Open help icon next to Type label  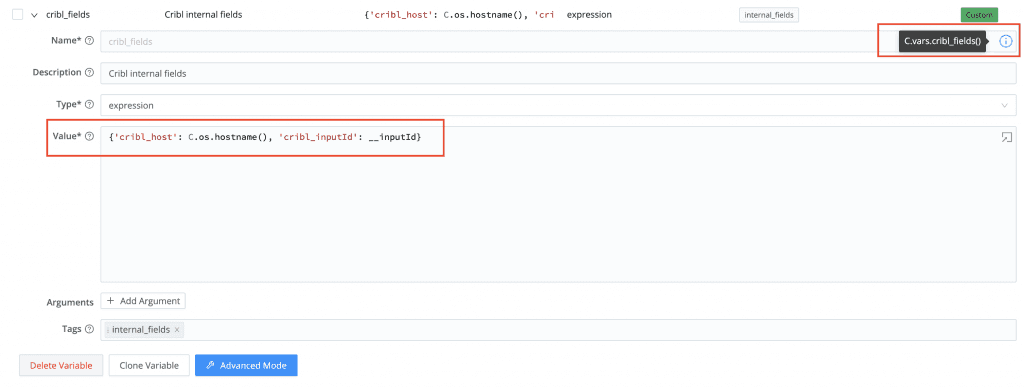(x=89, y=104)
